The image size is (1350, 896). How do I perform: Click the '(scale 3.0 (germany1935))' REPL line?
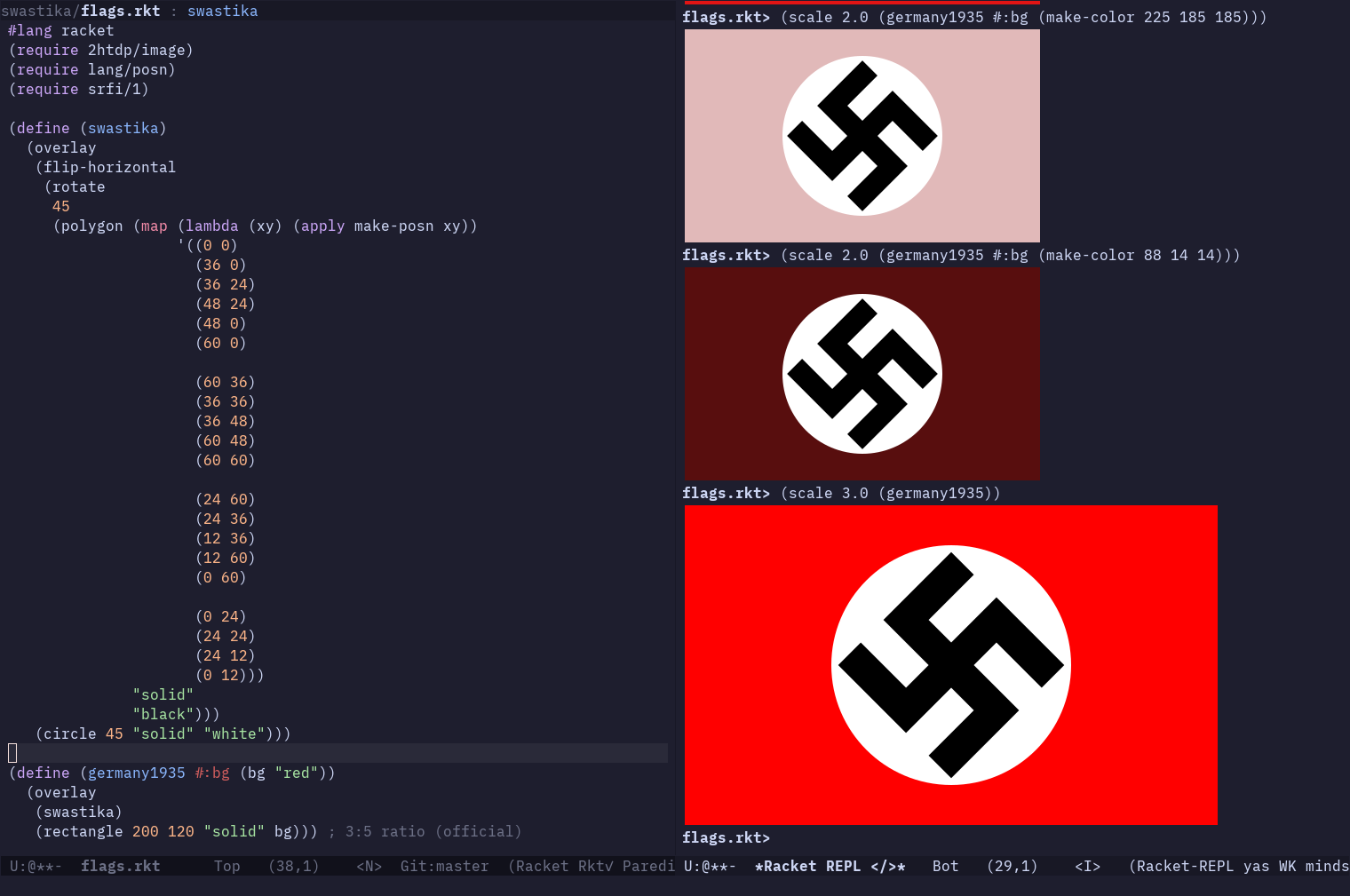pos(842,493)
